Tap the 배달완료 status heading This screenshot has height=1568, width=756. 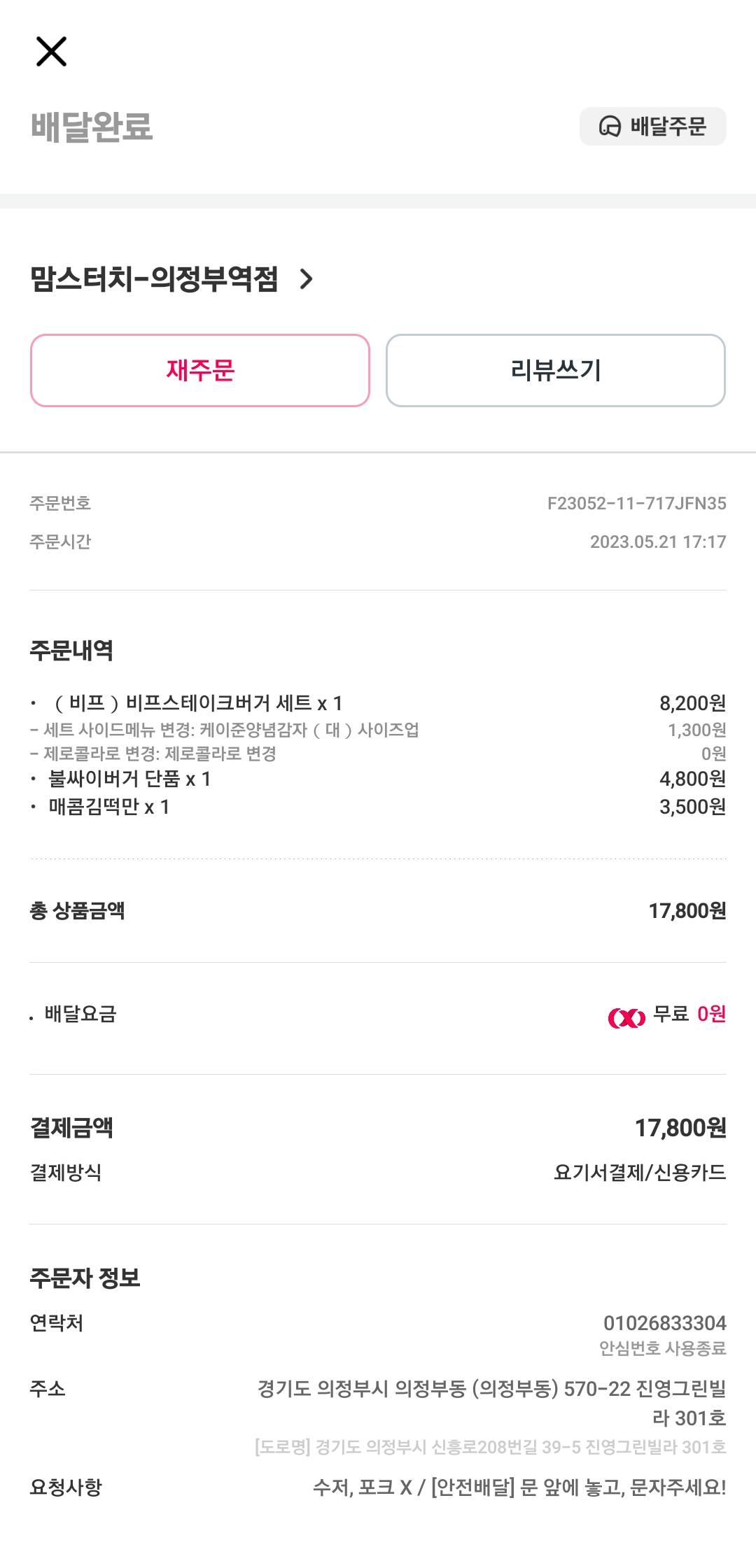point(92,127)
